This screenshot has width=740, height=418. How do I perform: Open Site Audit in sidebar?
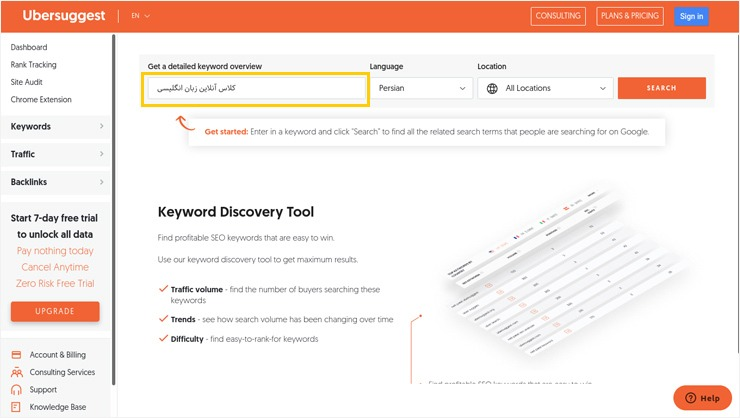(x=26, y=82)
